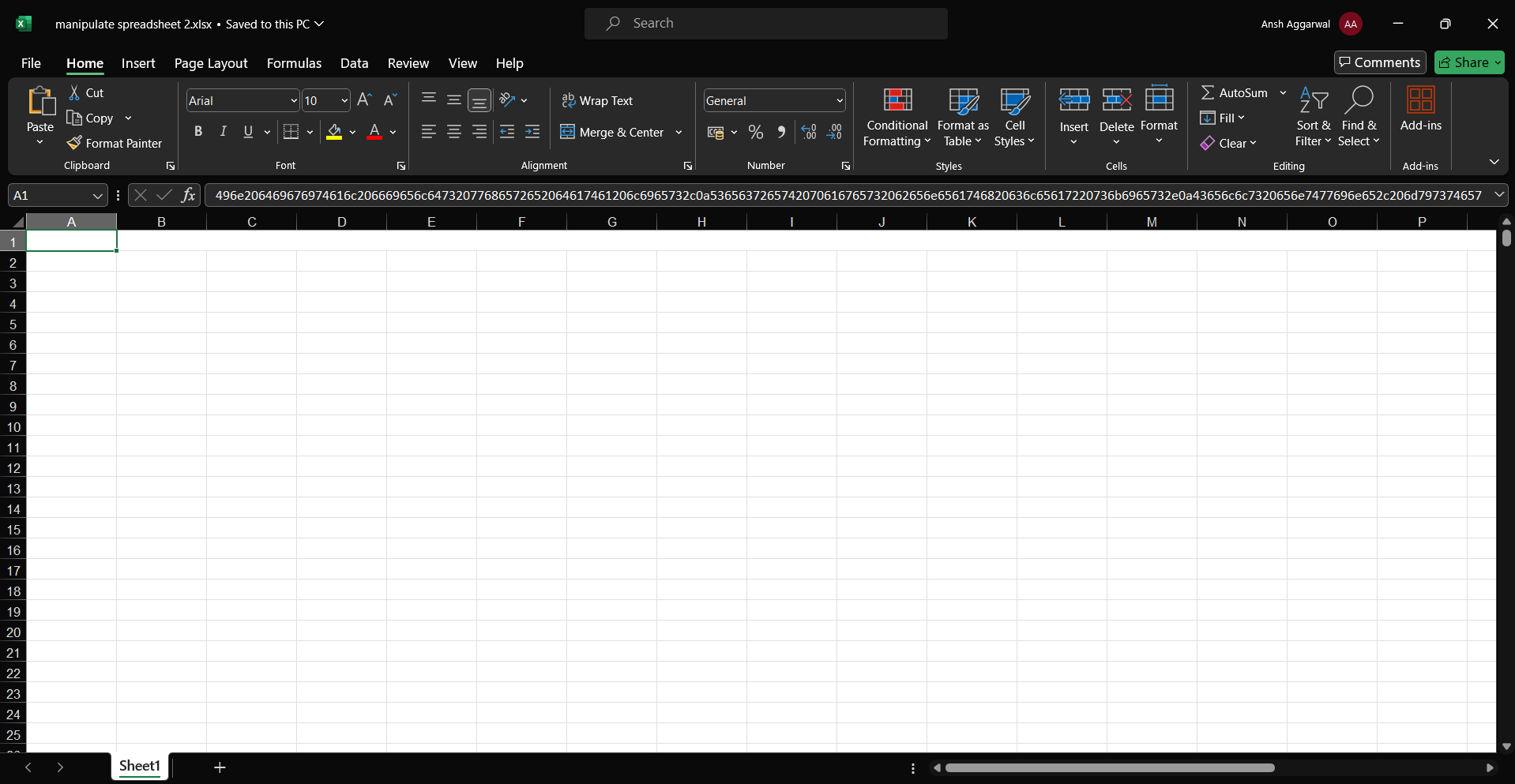Viewport: 1515px width, 784px height.
Task: Apply the accounting number format
Action: point(716,133)
